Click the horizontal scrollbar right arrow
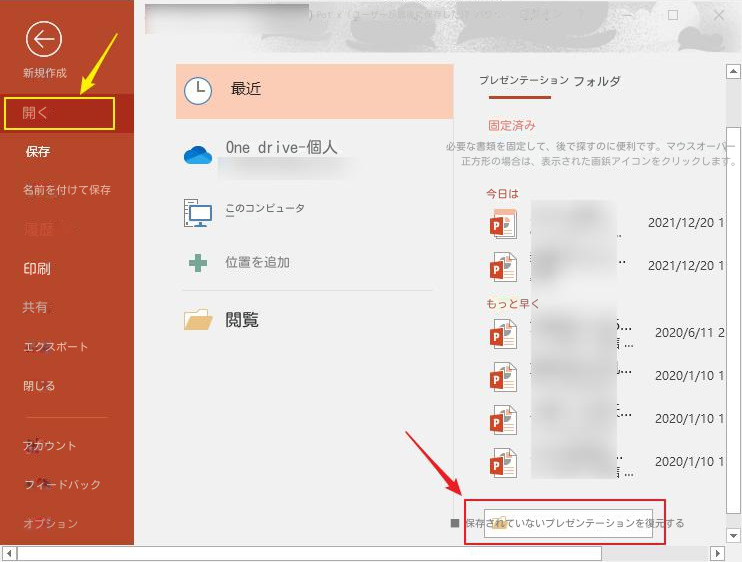 click(x=717, y=553)
